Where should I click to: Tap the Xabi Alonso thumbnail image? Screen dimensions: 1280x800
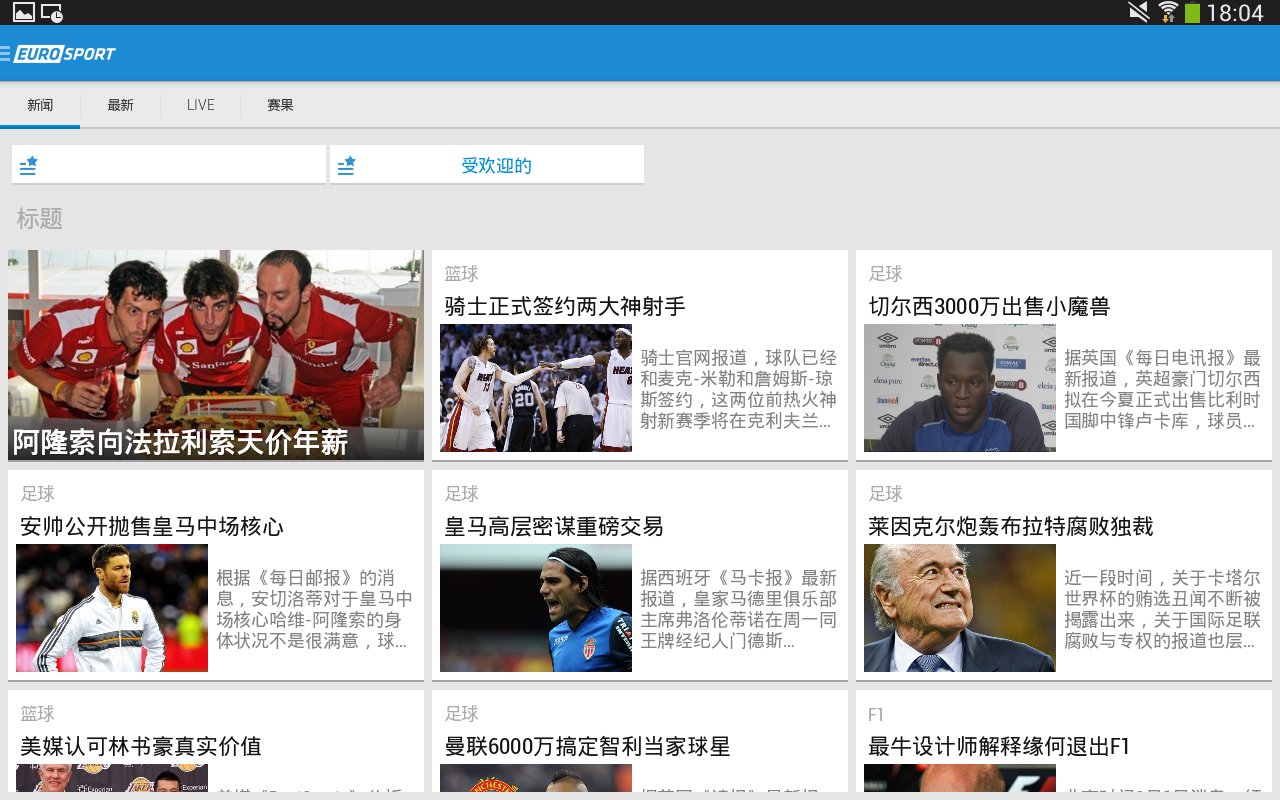[112, 608]
